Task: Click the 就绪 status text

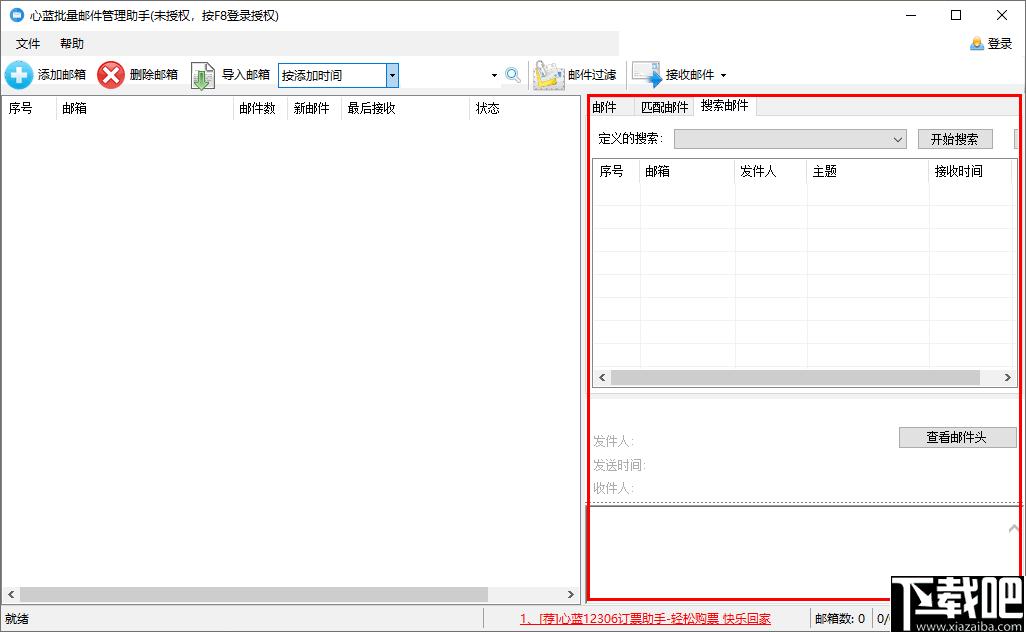Action: (17, 618)
